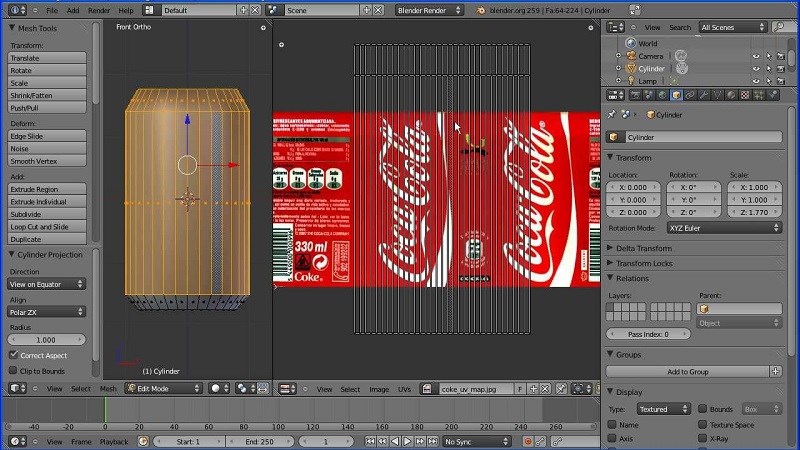800x450 pixels.
Task: Click the Blender logo in the header
Action: point(481,10)
